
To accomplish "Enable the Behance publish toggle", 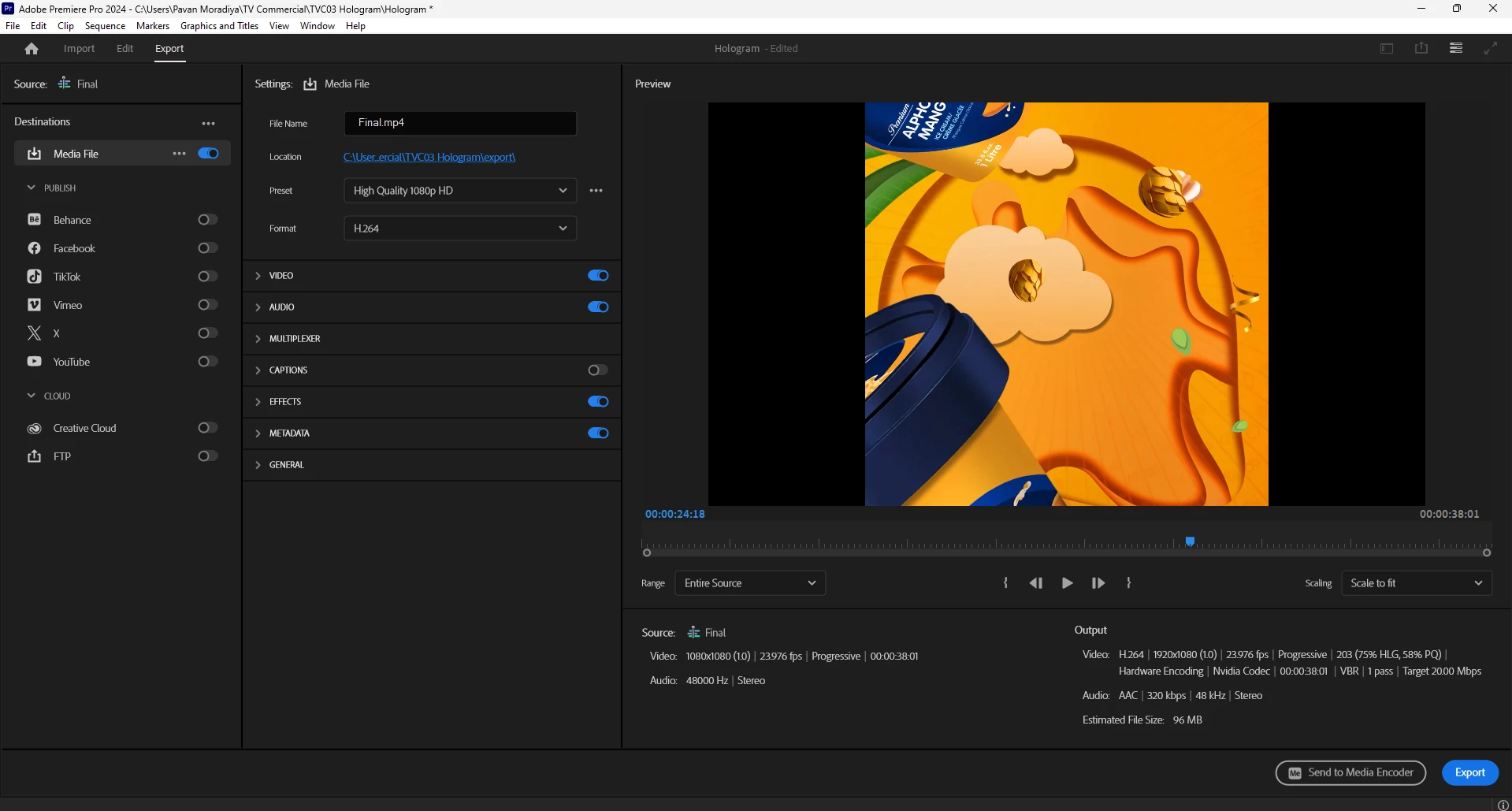I will pos(208,220).
